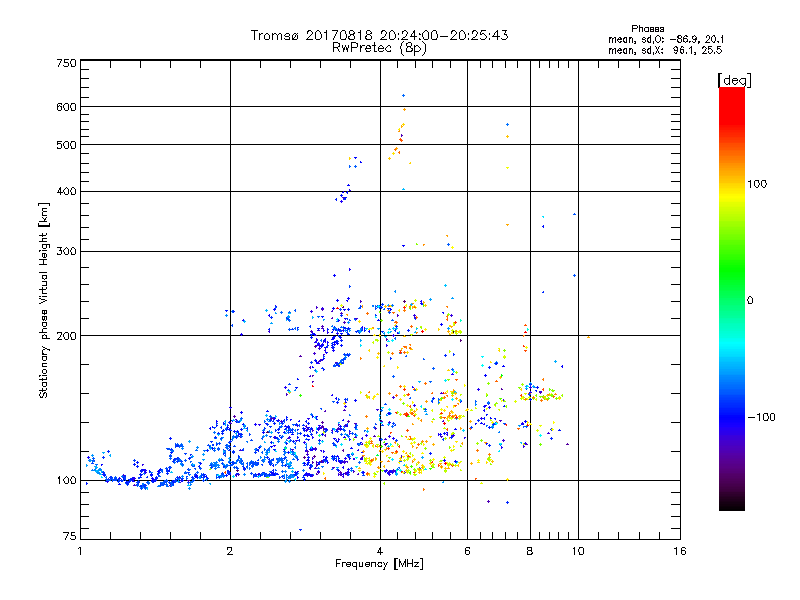Image resolution: width=800 pixels, height=600 pixels.
Task: Click the y-axis '75' tick label
Action: point(70,536)
